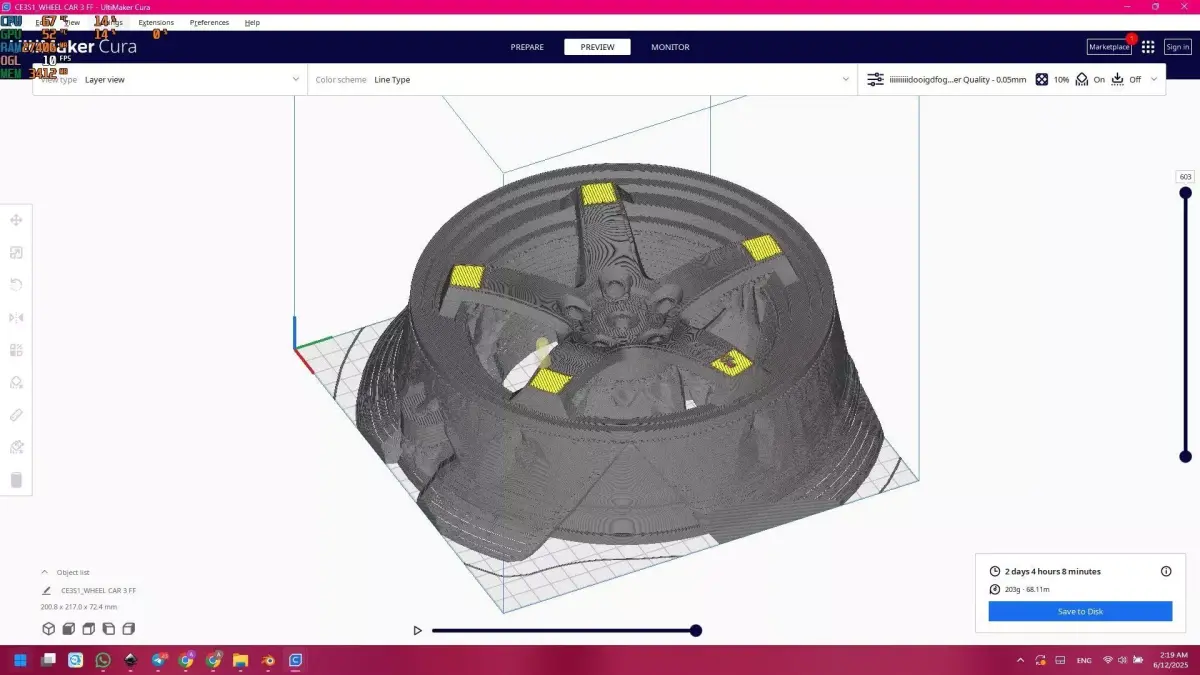
Task: Click the material usage spool icon
Action: tap(995, 589)
